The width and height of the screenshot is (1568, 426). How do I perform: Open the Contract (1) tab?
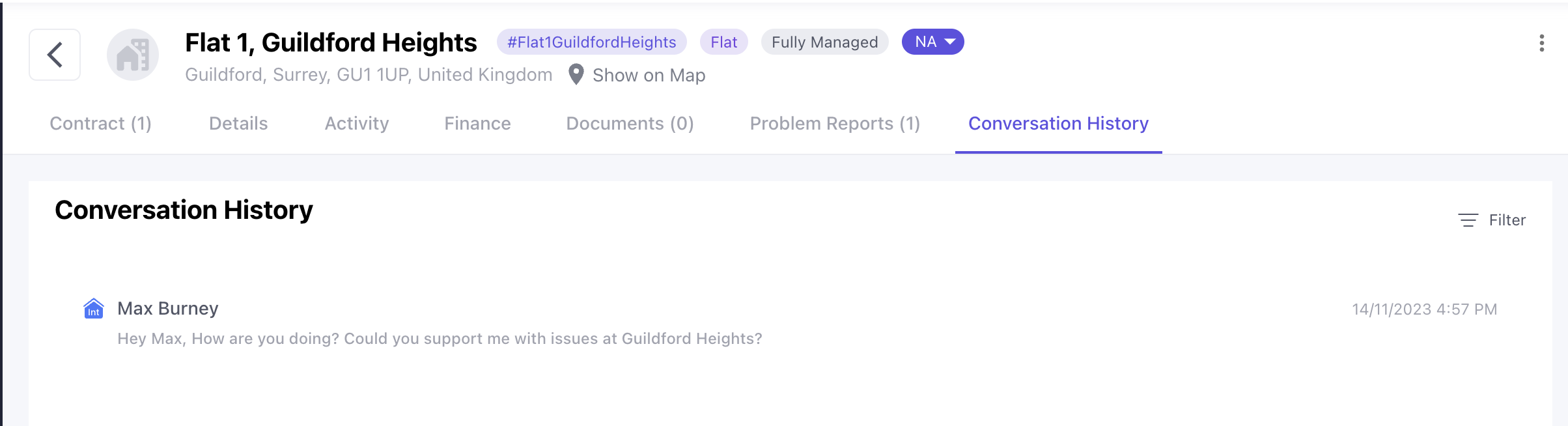pyautogui.click(x=101, y=123)
